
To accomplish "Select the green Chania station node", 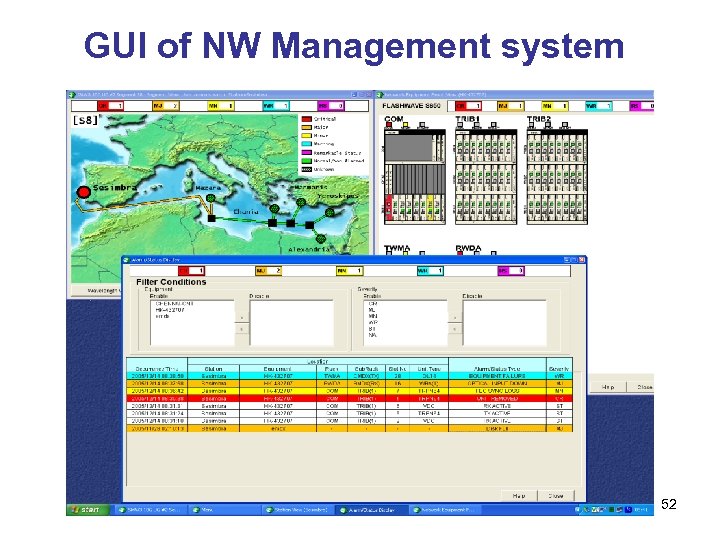I will tap(274, 209).
